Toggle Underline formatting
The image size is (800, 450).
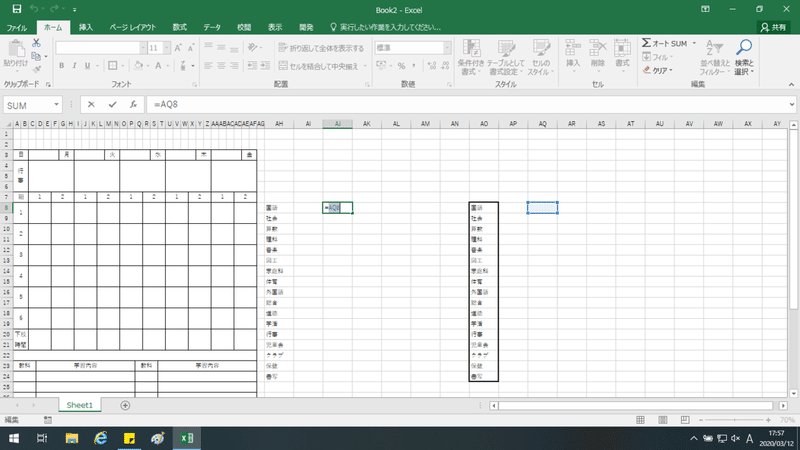[87, 66]
